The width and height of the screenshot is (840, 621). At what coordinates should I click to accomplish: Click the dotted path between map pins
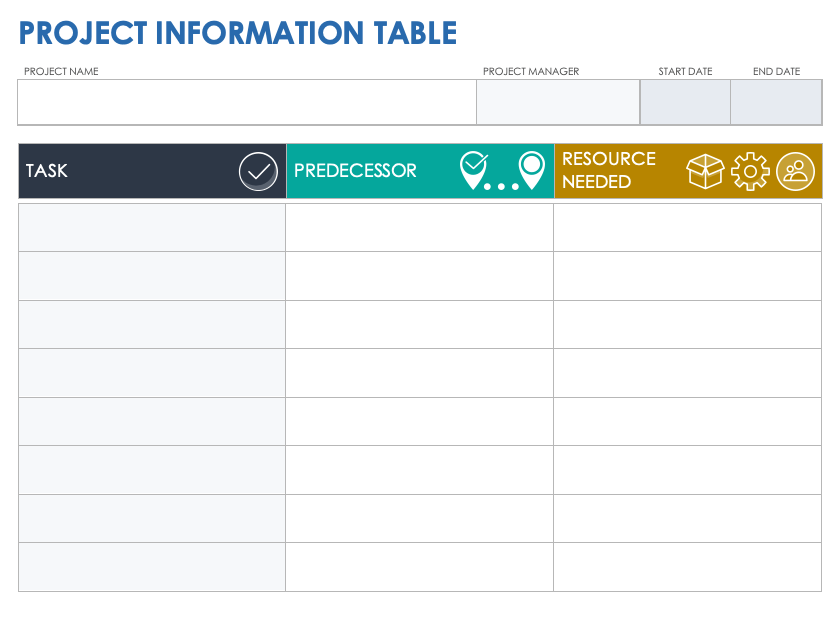(502, 186)
